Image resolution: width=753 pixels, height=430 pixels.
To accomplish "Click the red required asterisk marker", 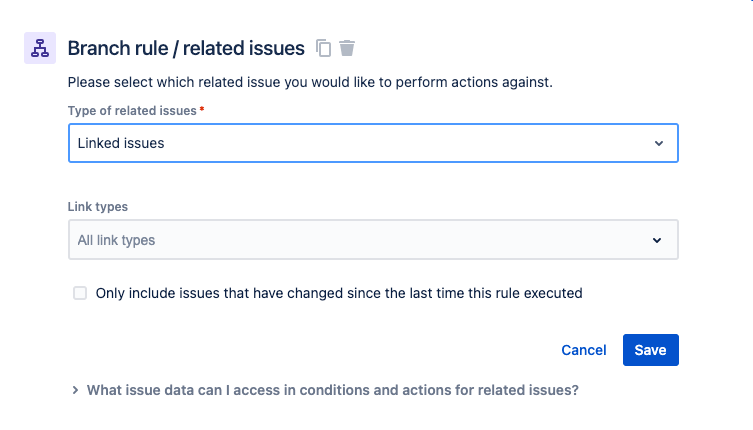I will tap(202, 109).
